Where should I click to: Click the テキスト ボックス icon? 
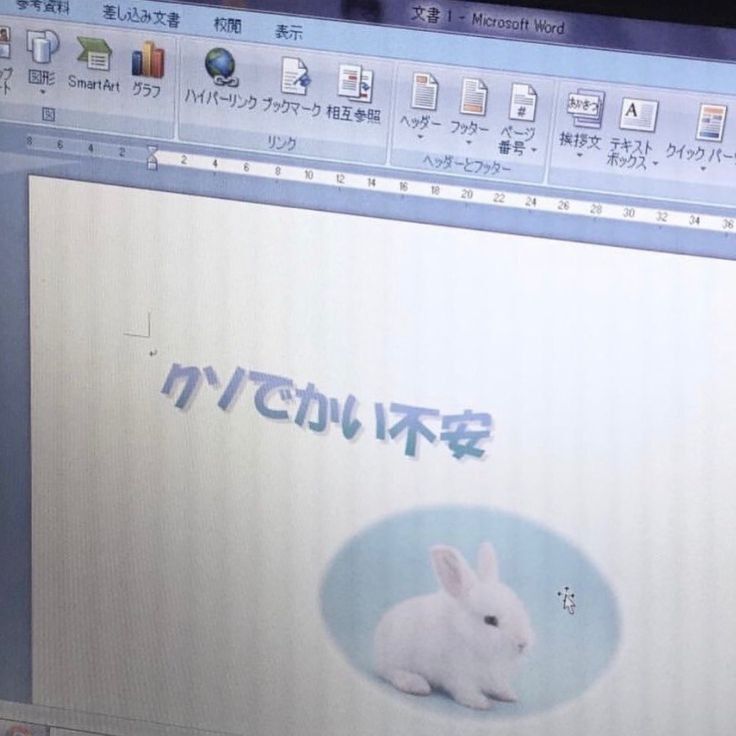637,116
